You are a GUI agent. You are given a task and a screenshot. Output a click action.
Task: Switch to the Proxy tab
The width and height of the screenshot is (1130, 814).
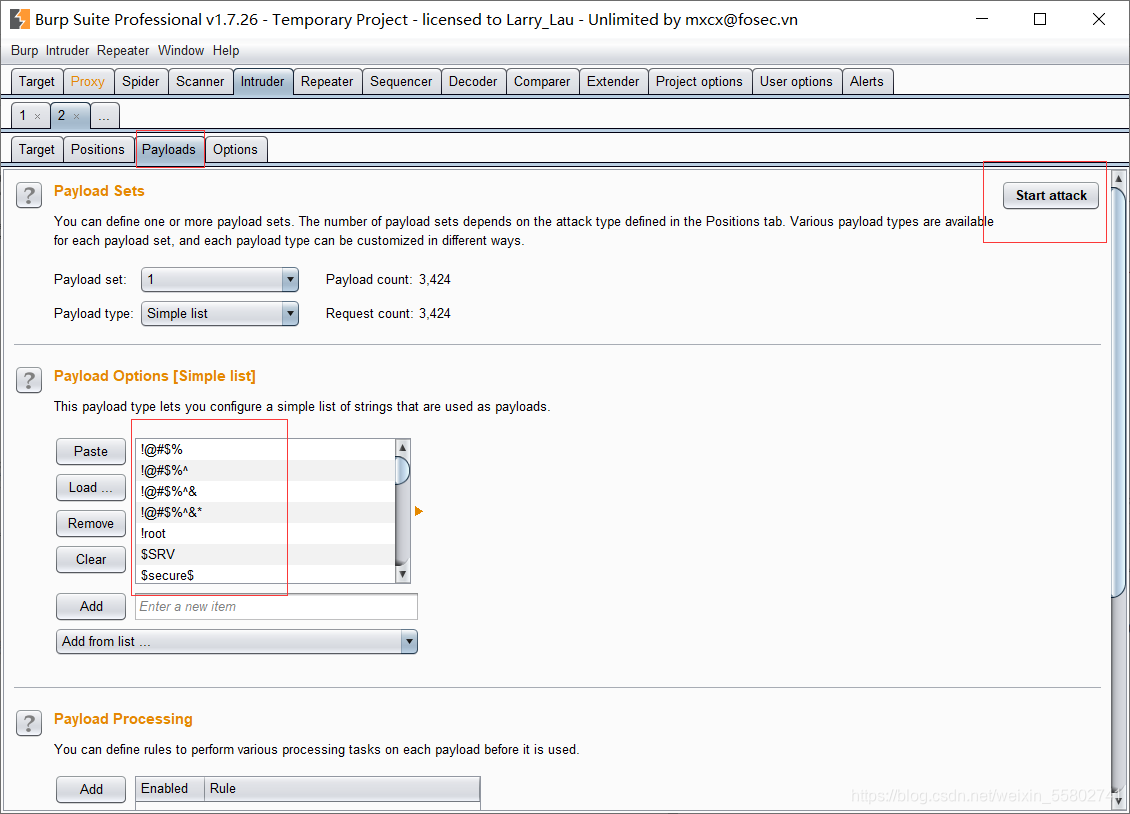coord(88,81)
